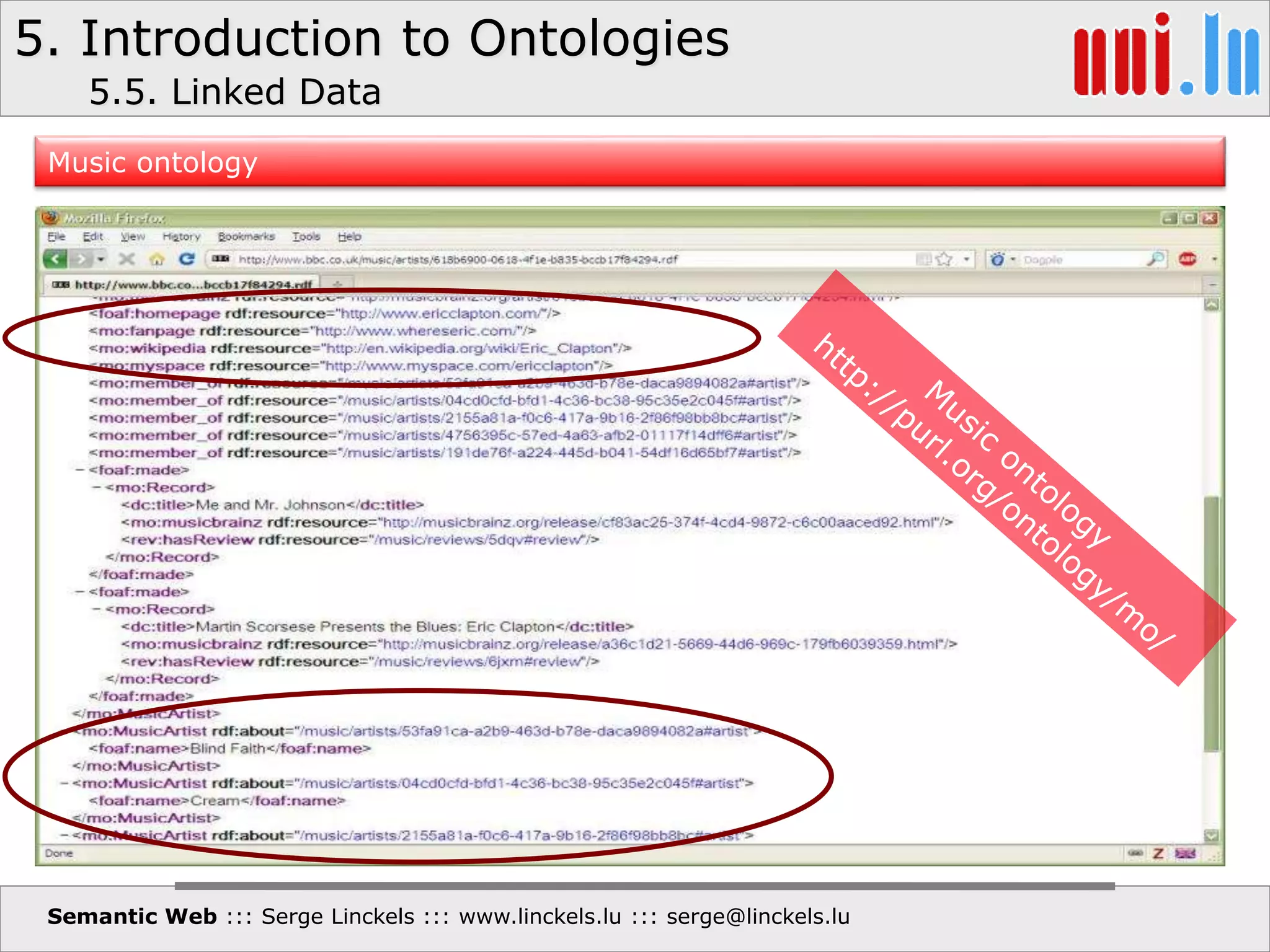The image size is (1270, 952).
Task: Open the History menu
Action: [181, 236]
